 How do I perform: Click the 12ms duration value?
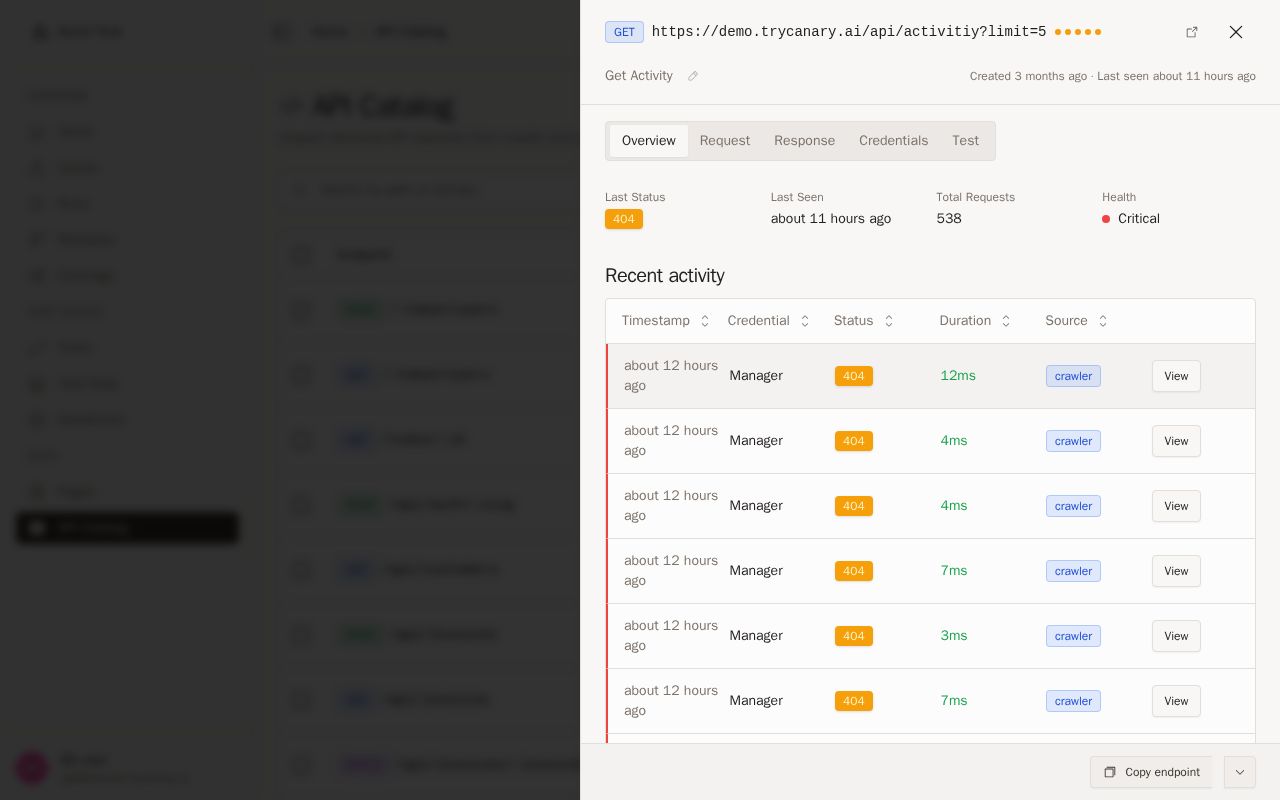pyautogui.click(x=958, y=376)
